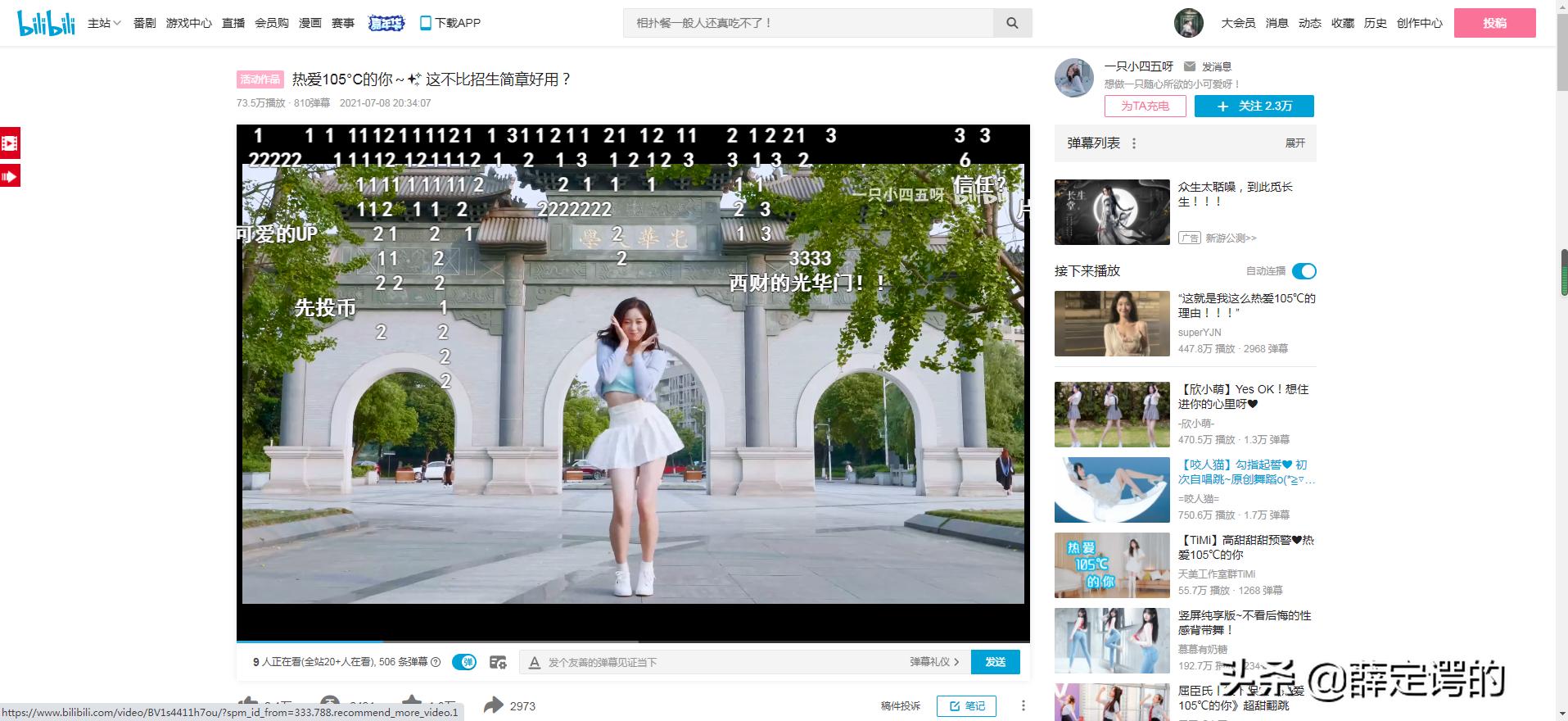Open the bilibili logo homepage
Image resolution: width=1568 pixels, height=721 pixels.
click(x=47, y=23)
